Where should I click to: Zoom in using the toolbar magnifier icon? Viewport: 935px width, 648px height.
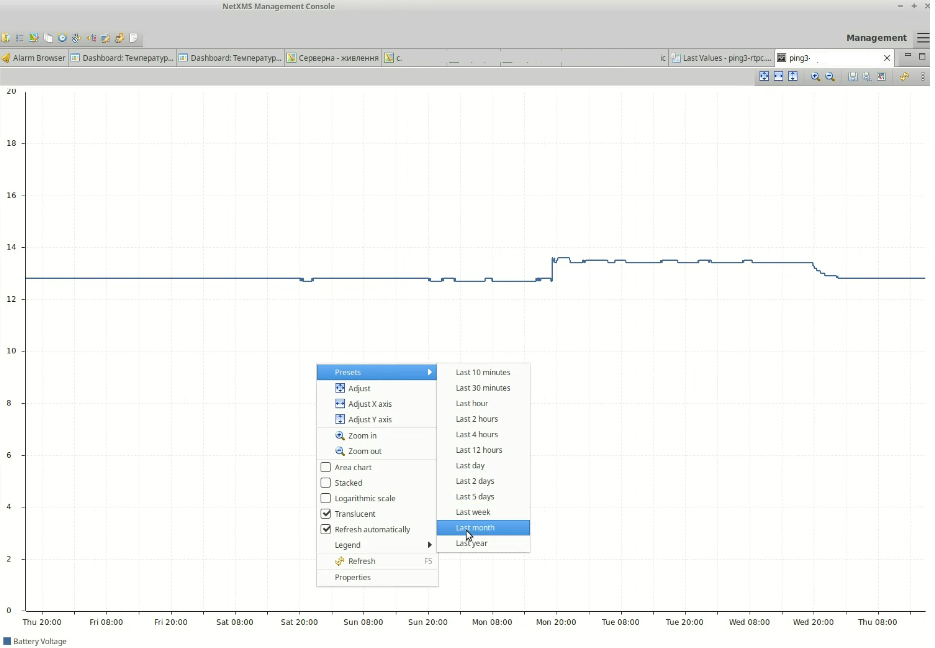[815, 76]
